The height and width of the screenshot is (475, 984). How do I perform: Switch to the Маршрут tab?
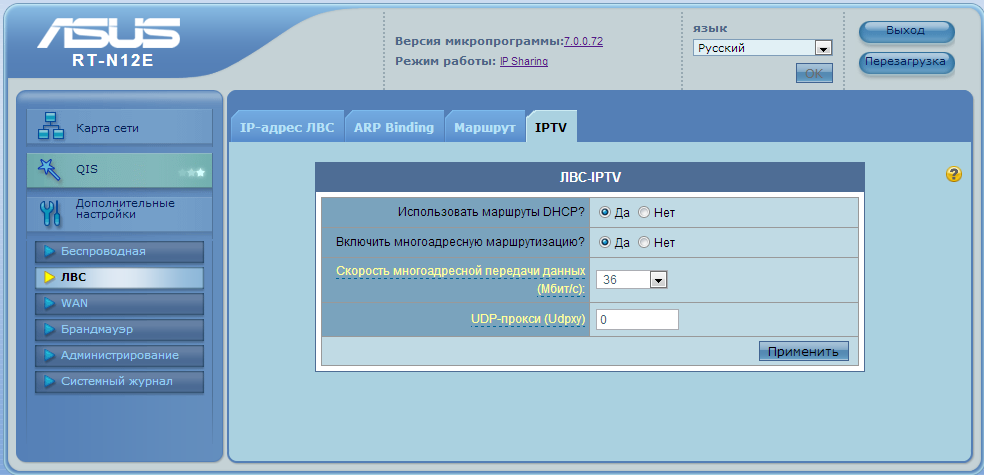484,128
